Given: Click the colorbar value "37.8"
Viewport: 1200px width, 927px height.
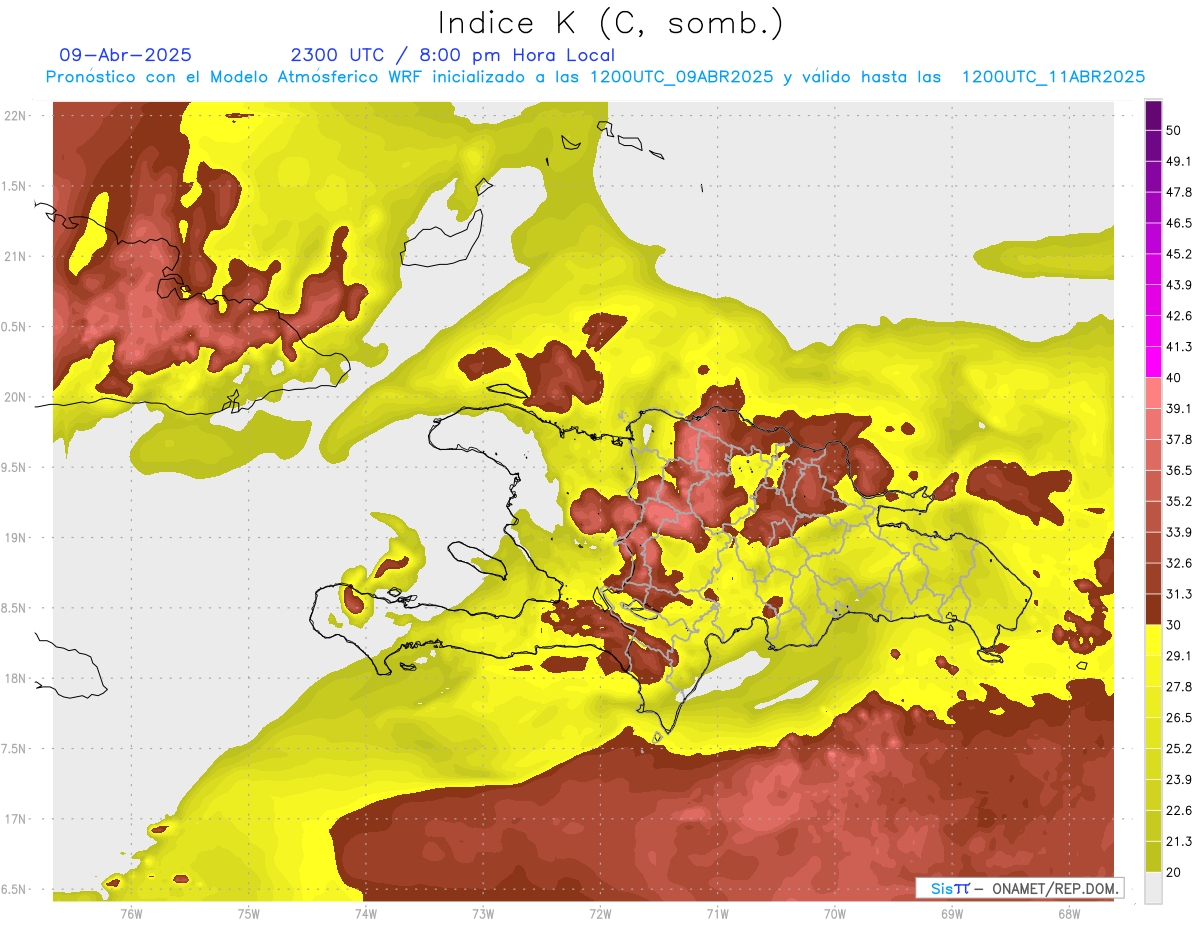Looking at the screenshot, I should coord(1179,439).
